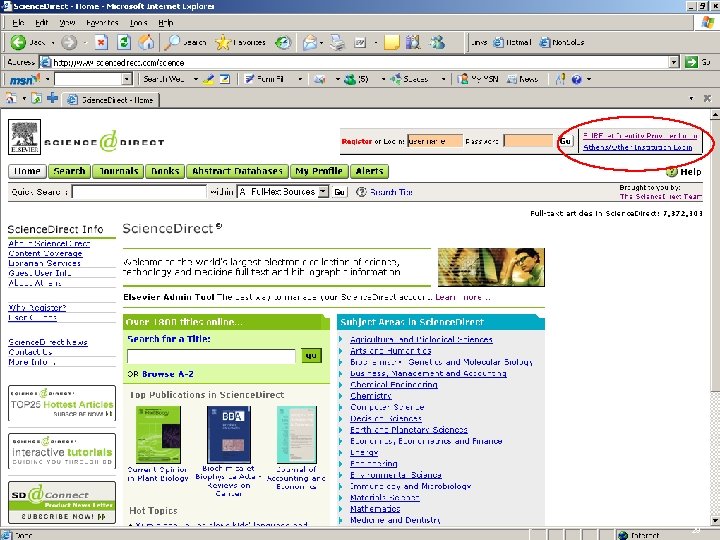Open Favorites star in the toolbar
This screenshot has height=540, width=720.
223,42
